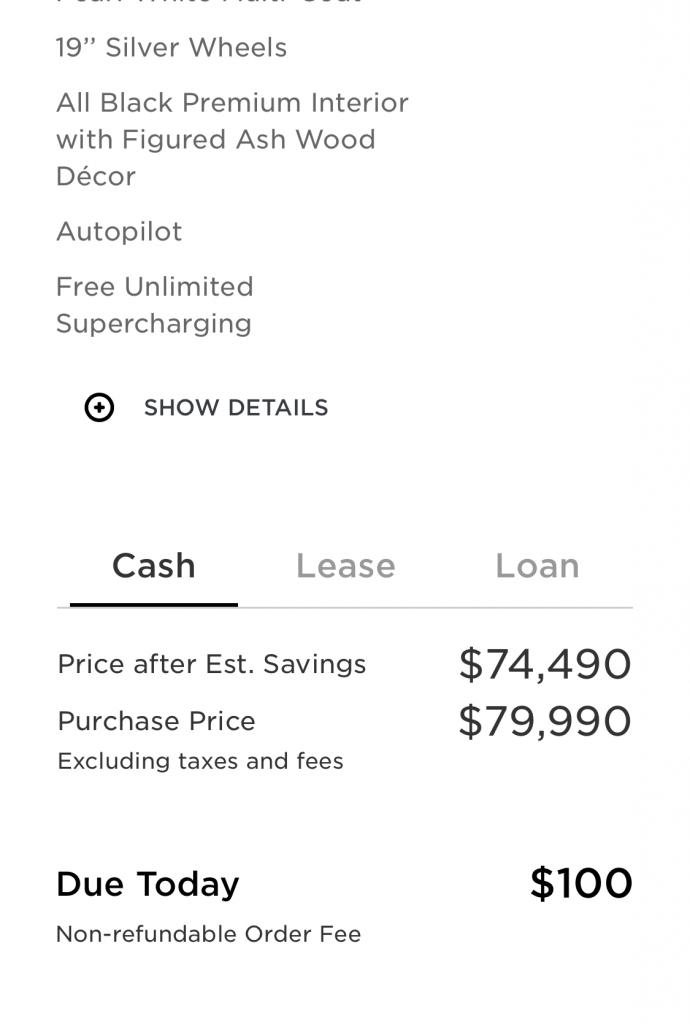
Task: Tap the $100 due today amount
Action: click(581, 884)
